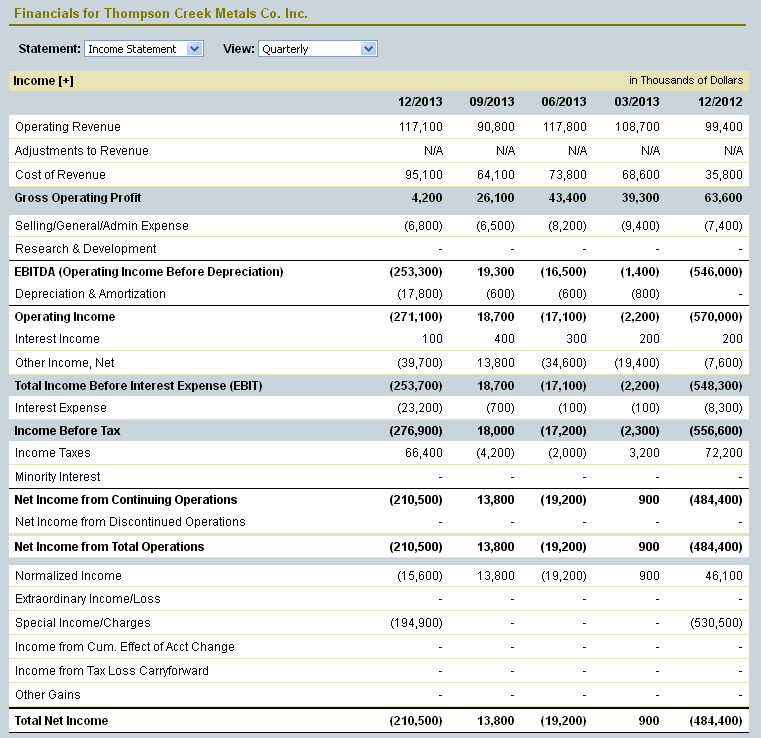
Task: Click the Extraordinary Income/Loss label
Action: tap(88, 599)
